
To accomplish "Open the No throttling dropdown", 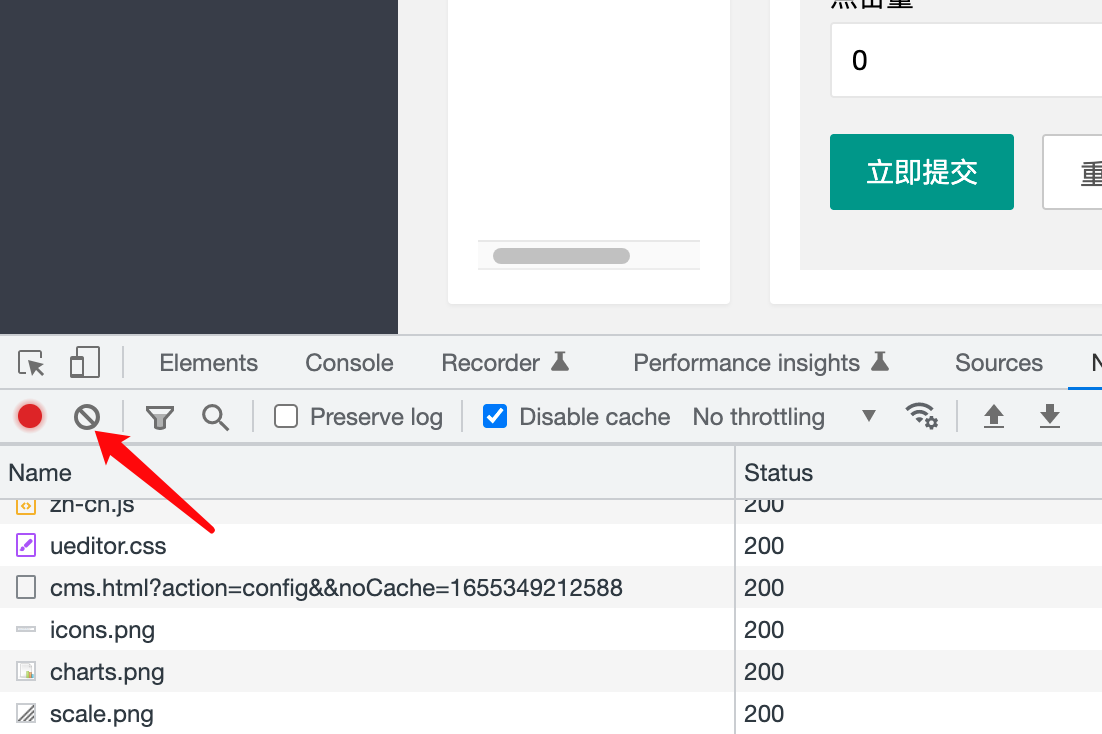I will click(784, 417).
